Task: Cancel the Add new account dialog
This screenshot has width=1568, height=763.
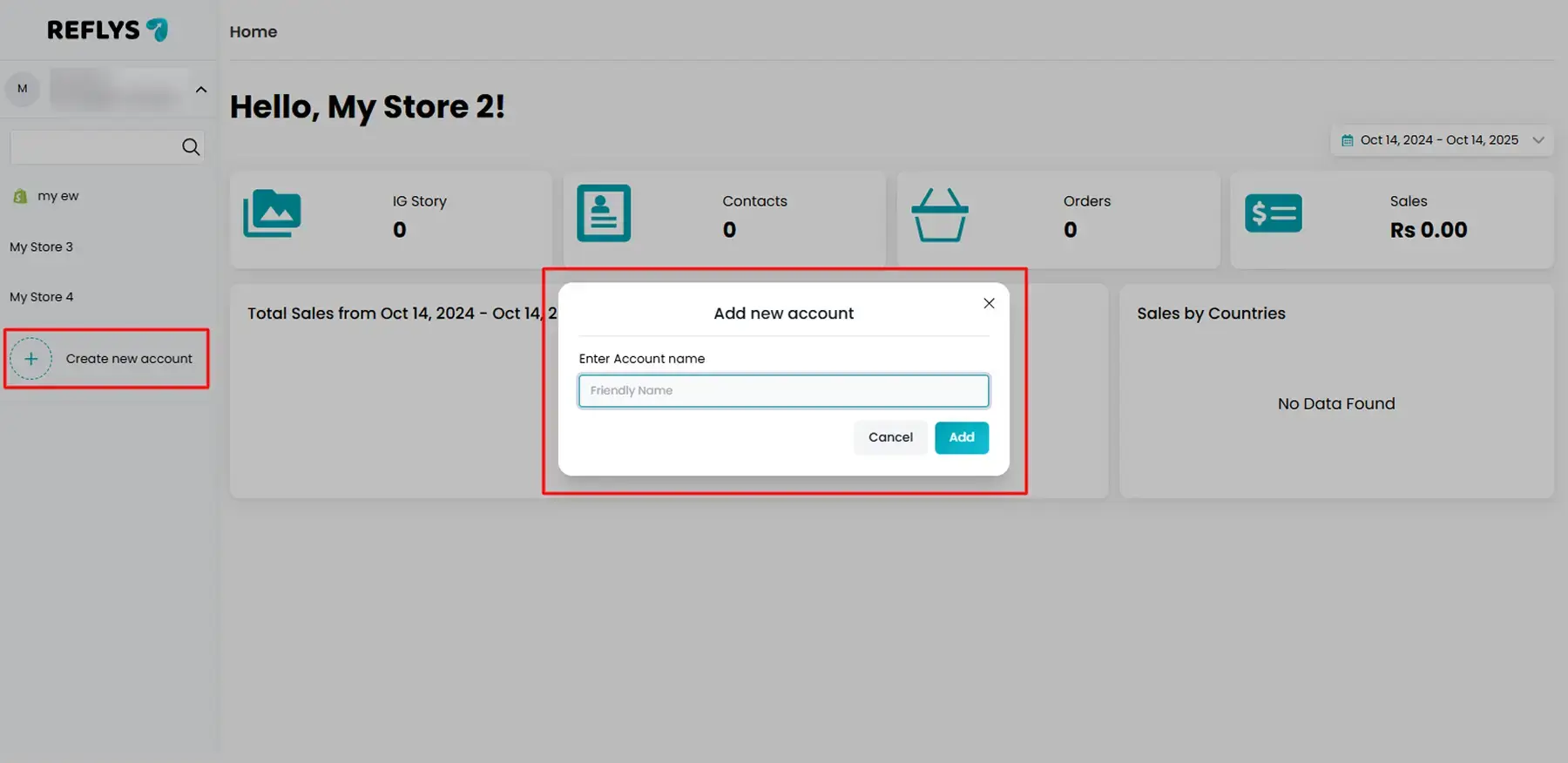Action: point(890,437)
